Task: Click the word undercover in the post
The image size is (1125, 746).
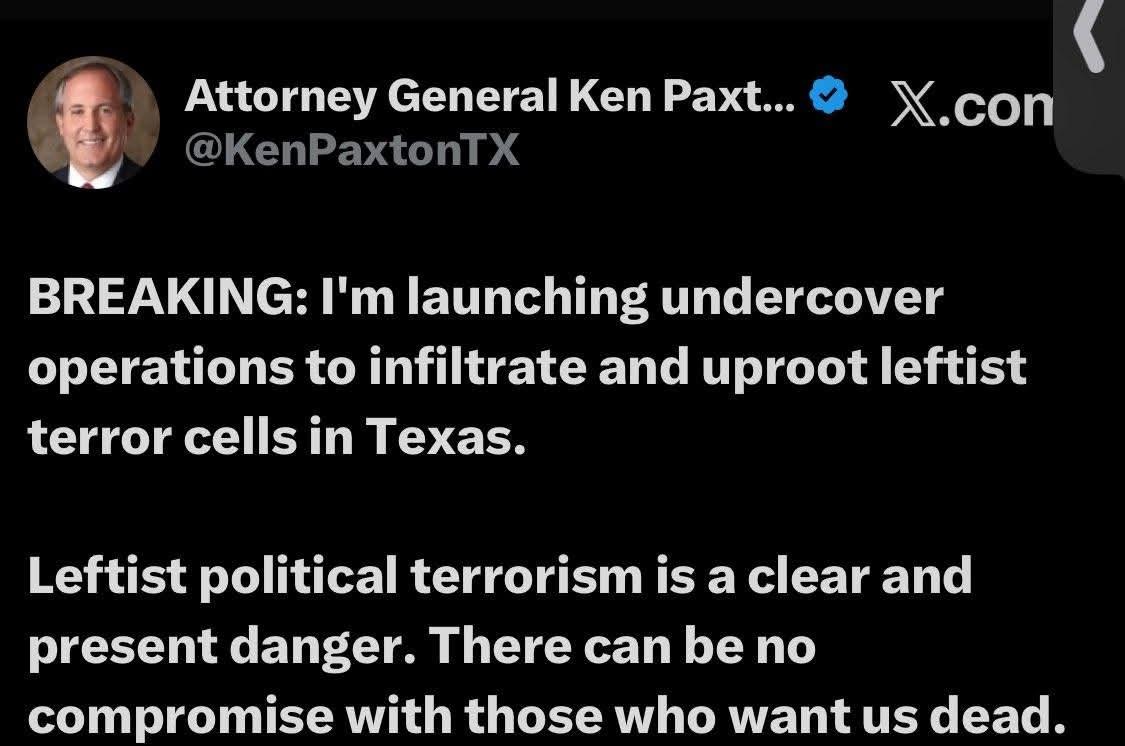Action: tap(802, 297)
